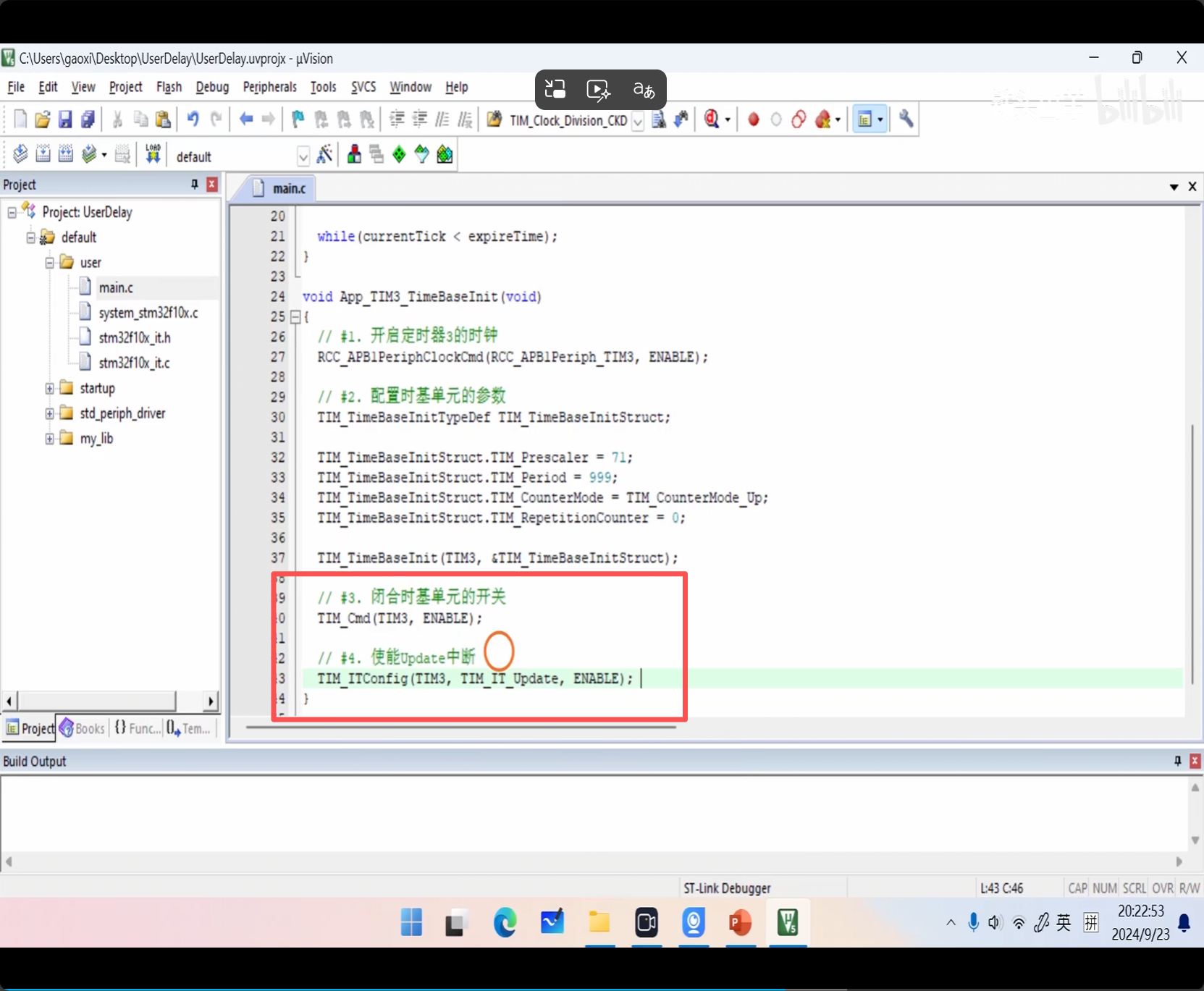Collapse the Project: UserDelay tree node

click(x=12, y=212)
